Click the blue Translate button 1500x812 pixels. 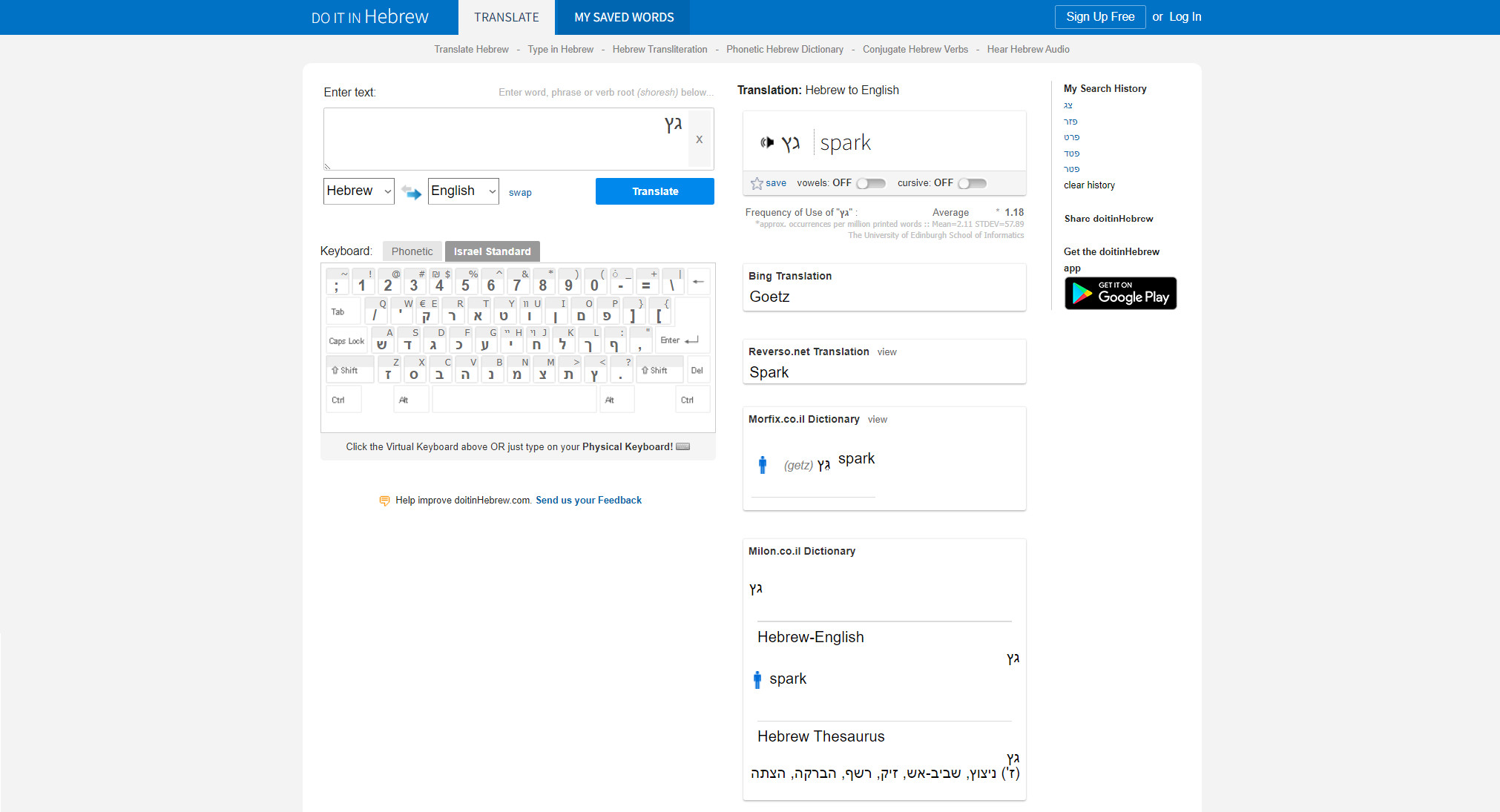(654, 191)
